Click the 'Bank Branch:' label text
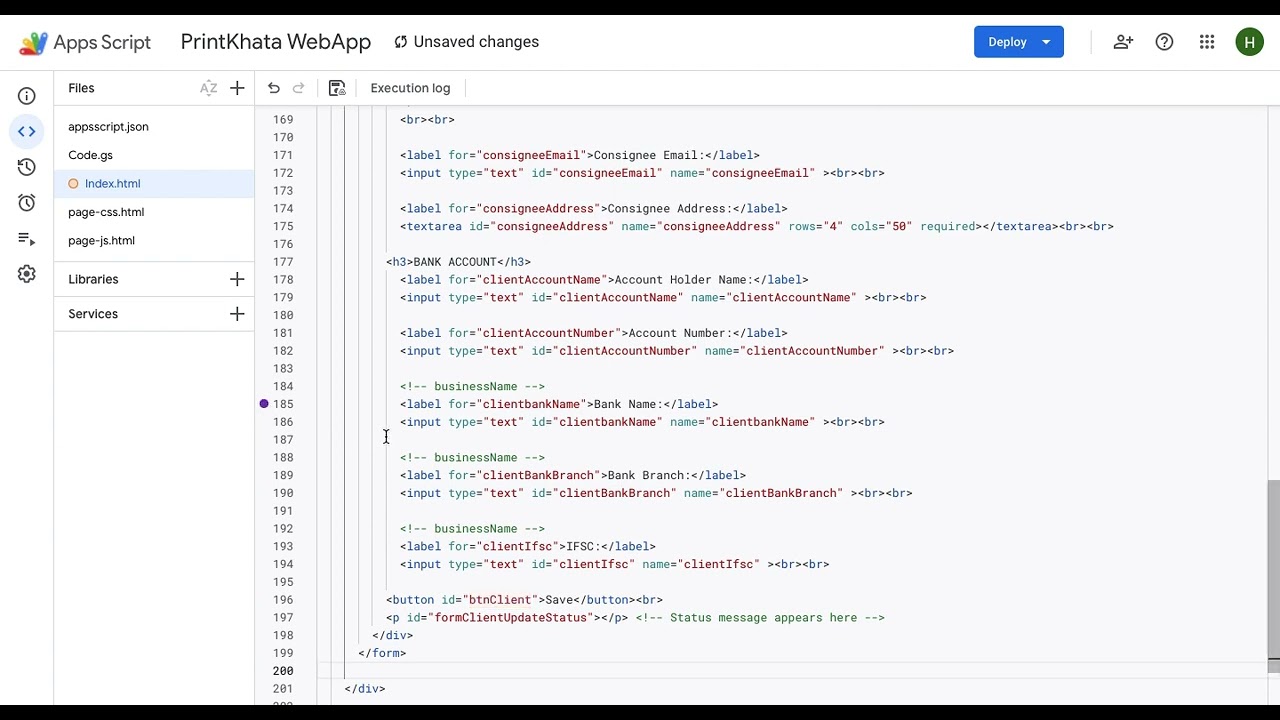 coord(648,475)
